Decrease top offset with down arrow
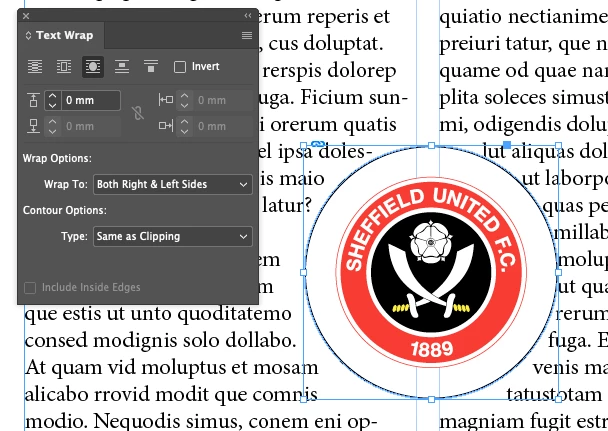This screenshot has height=431, width=608. (x=53, y=105)
